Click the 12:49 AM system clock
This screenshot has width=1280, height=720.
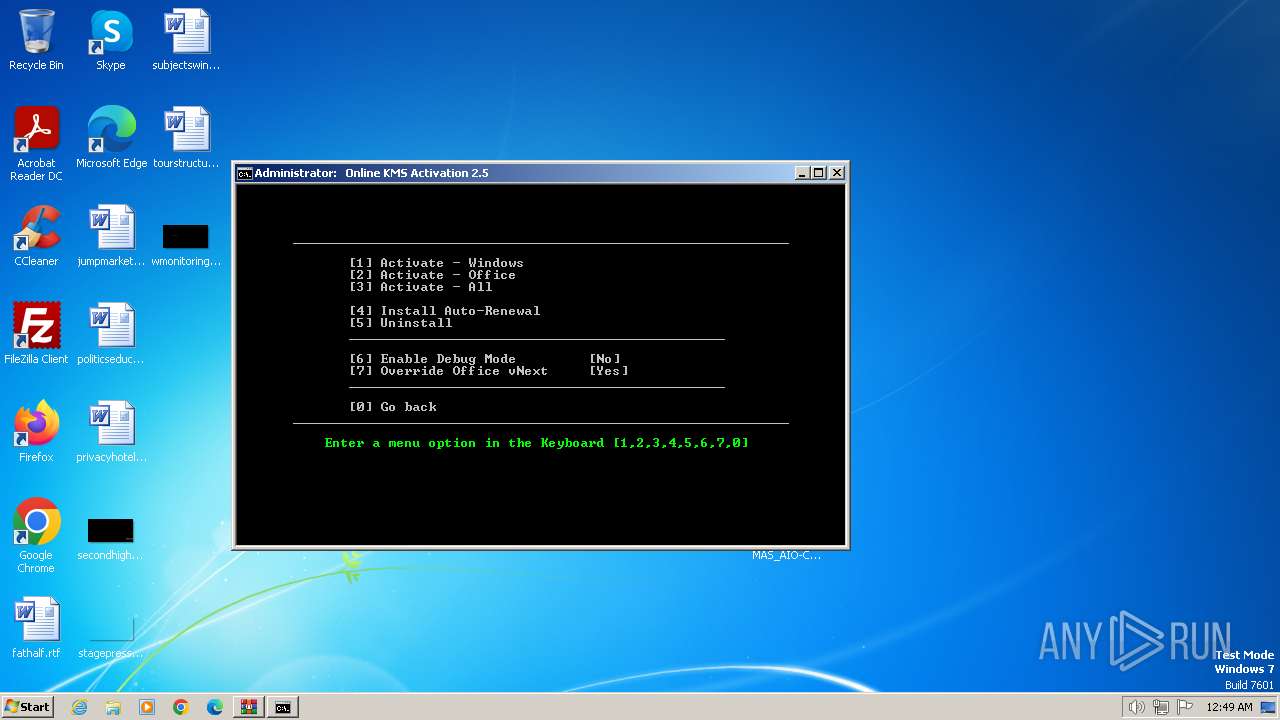tap(1229, 707)
